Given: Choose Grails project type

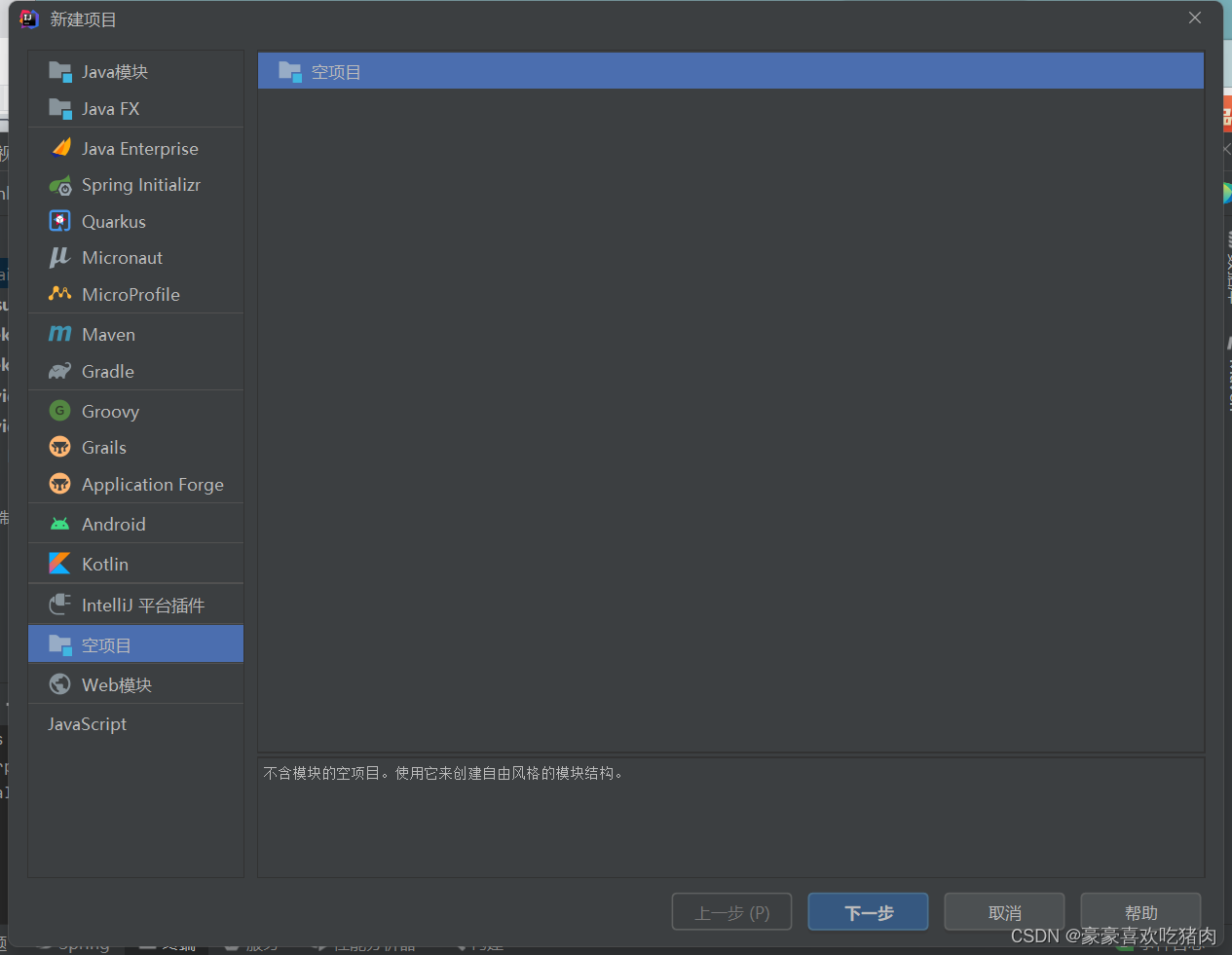Looking at the screenshot, I should tap(136, 447).
